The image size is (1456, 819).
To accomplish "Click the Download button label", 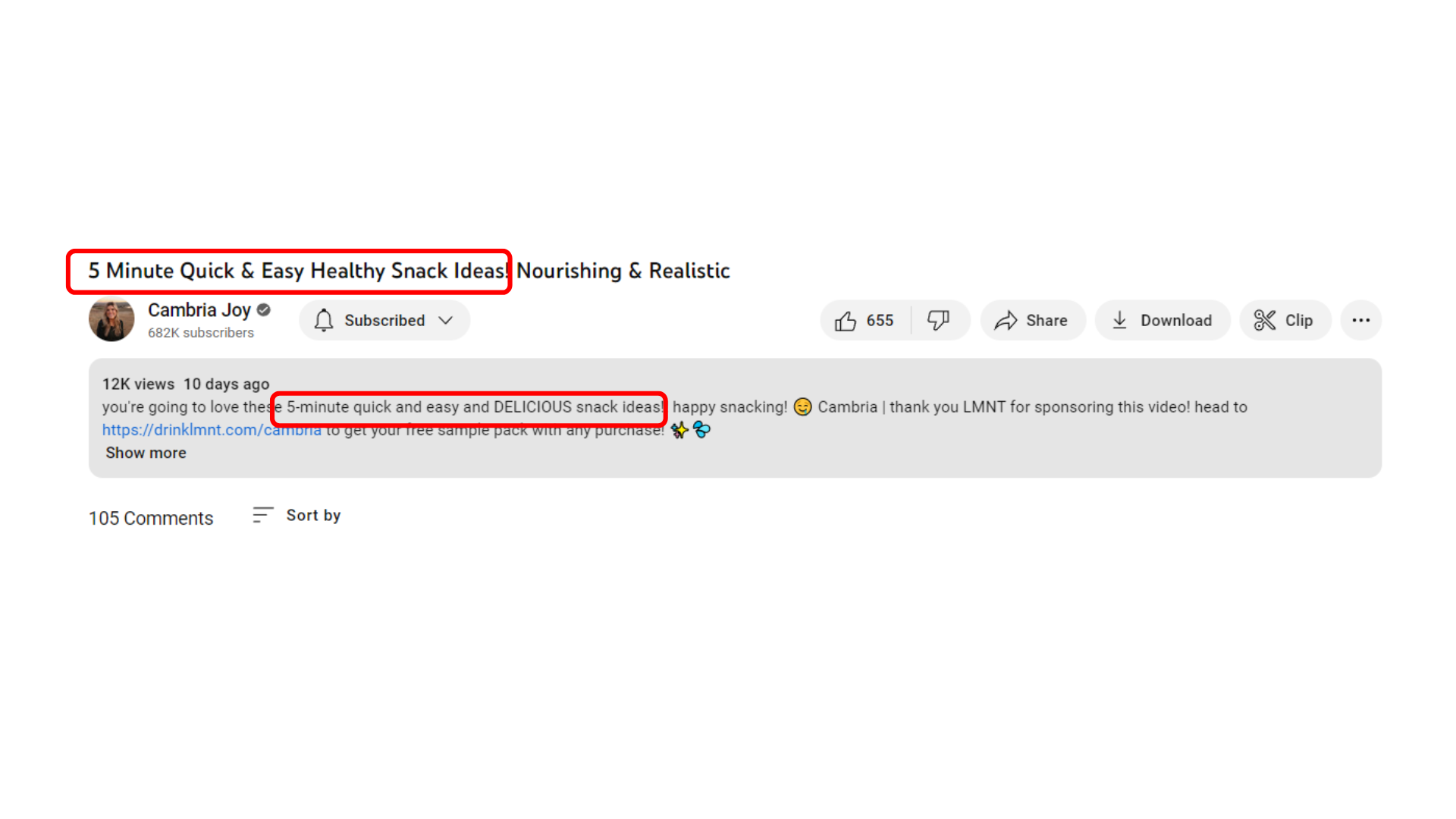I will click(1176, 321).
